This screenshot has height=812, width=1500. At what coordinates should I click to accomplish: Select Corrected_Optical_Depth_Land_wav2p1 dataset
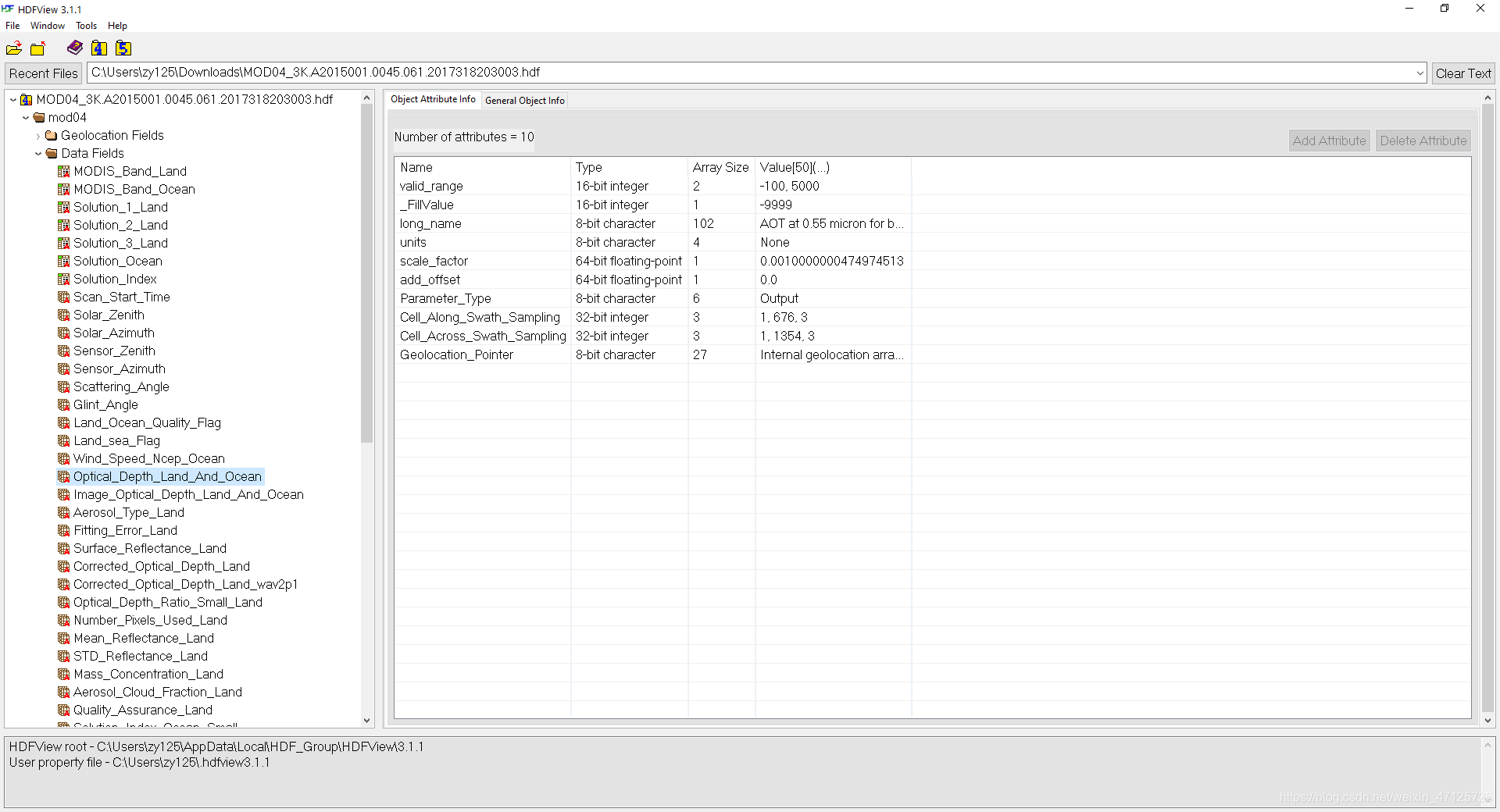[185, 584]
